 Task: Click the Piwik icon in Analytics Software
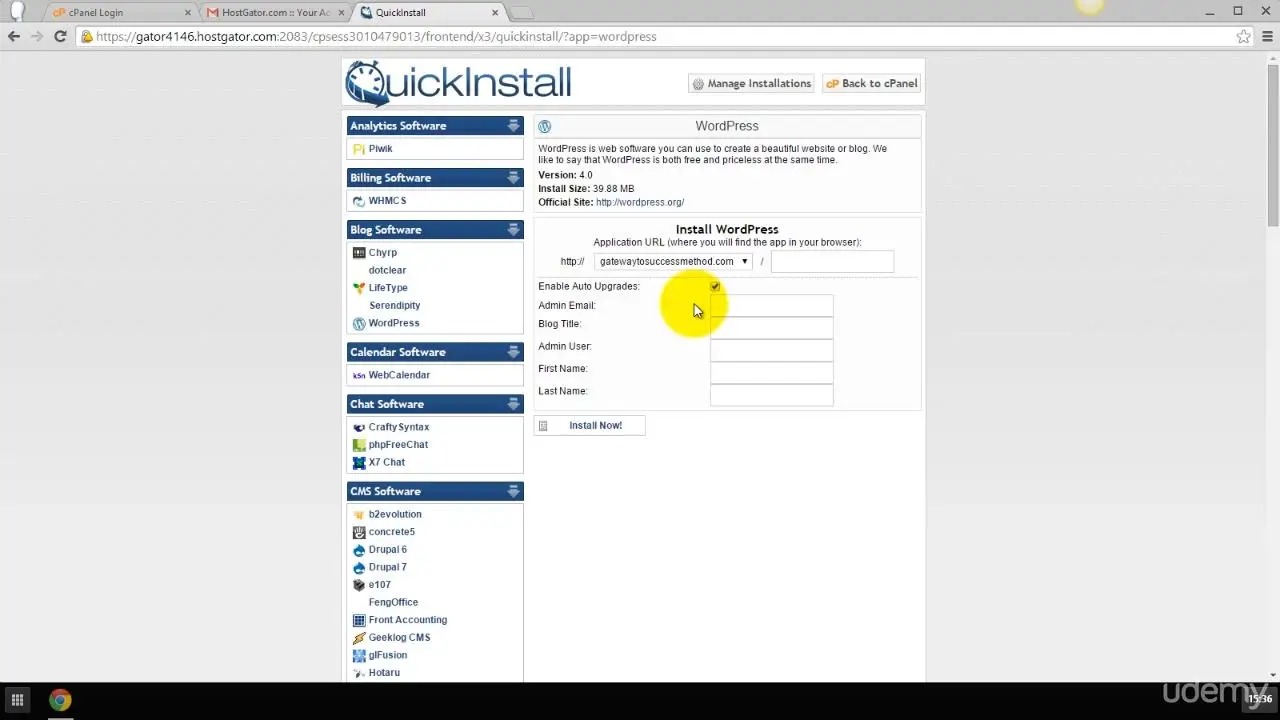coord(359,149)
